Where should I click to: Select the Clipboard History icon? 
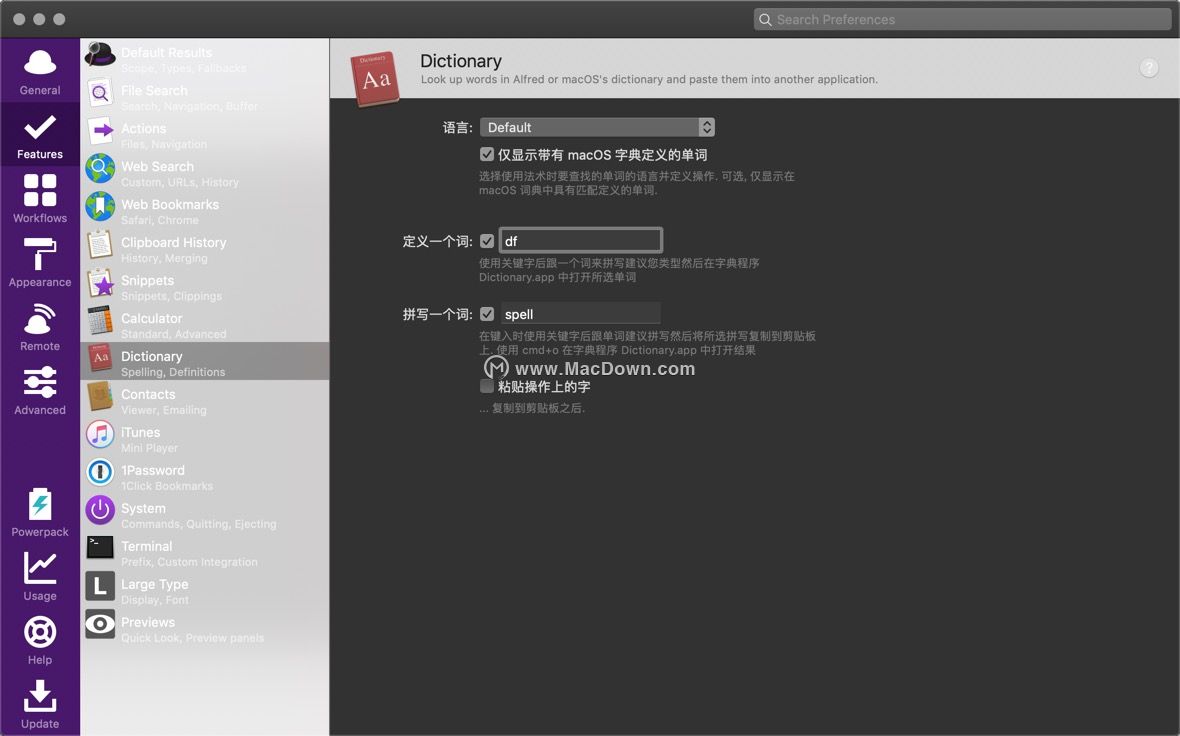99,245
